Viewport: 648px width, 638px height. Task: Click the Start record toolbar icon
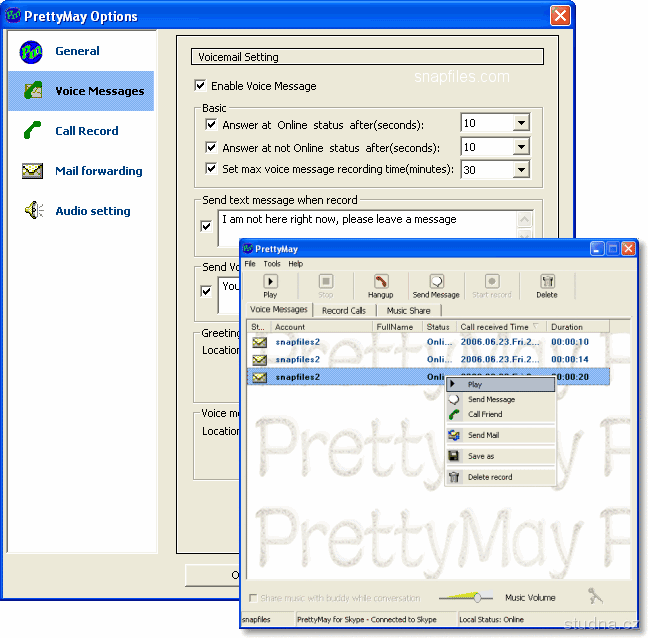point(492,282)
